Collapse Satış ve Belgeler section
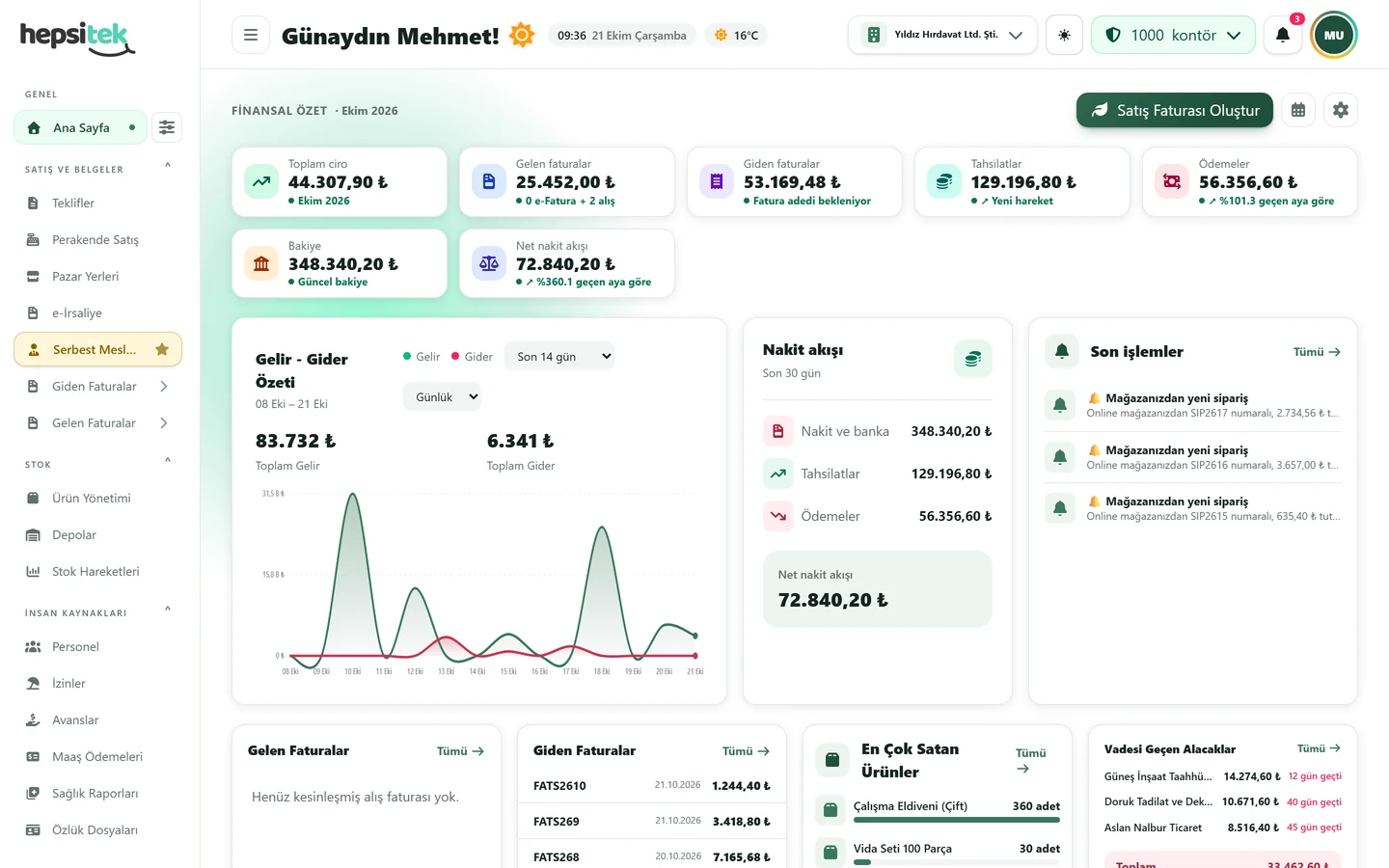Viewport: 1389px width, 868px height. (168, 165)
